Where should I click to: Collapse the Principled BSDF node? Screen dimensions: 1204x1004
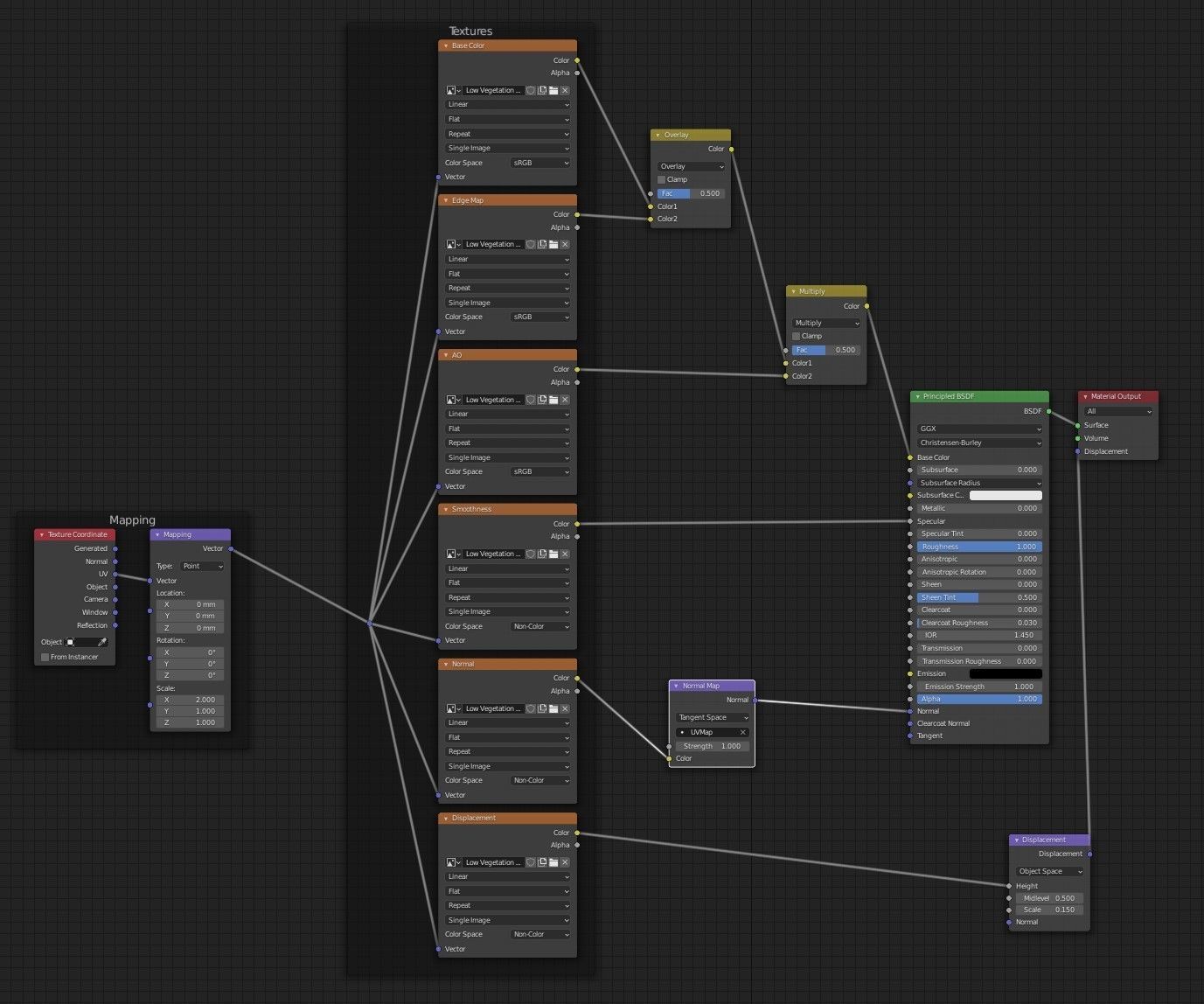(917, 396)
